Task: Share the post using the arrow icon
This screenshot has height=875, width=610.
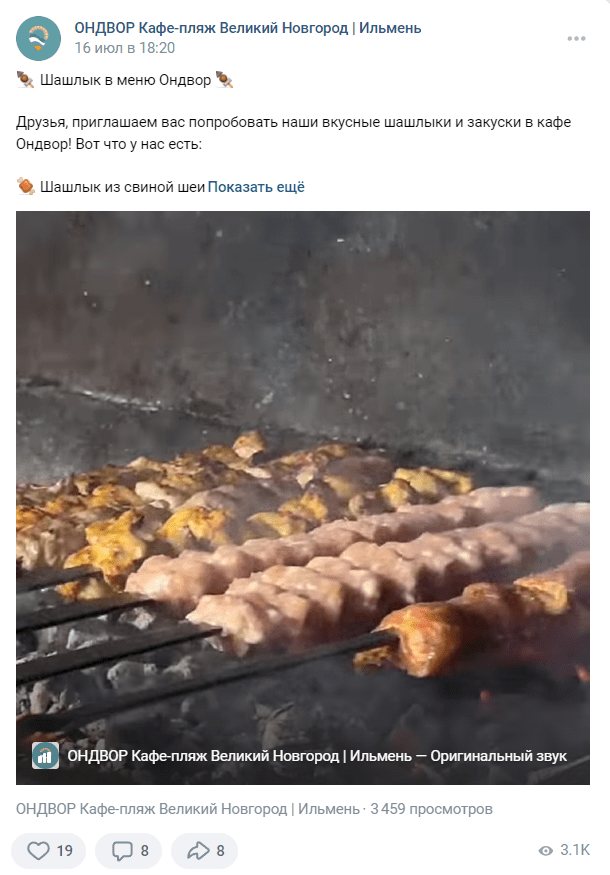Action: tap(198, 850)
